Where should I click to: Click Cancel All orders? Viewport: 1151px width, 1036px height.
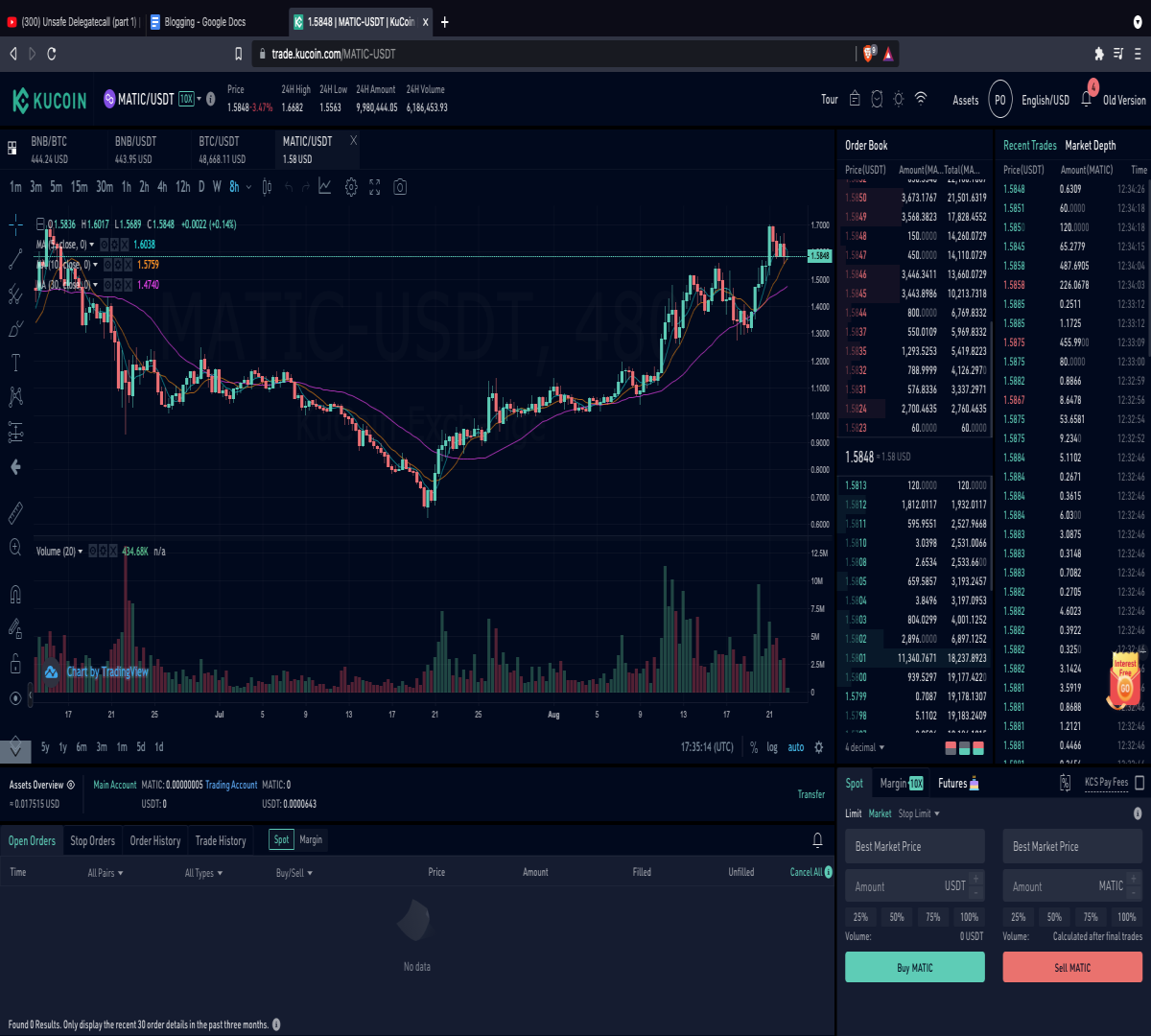pyautogui.click(x=806, y=872)
